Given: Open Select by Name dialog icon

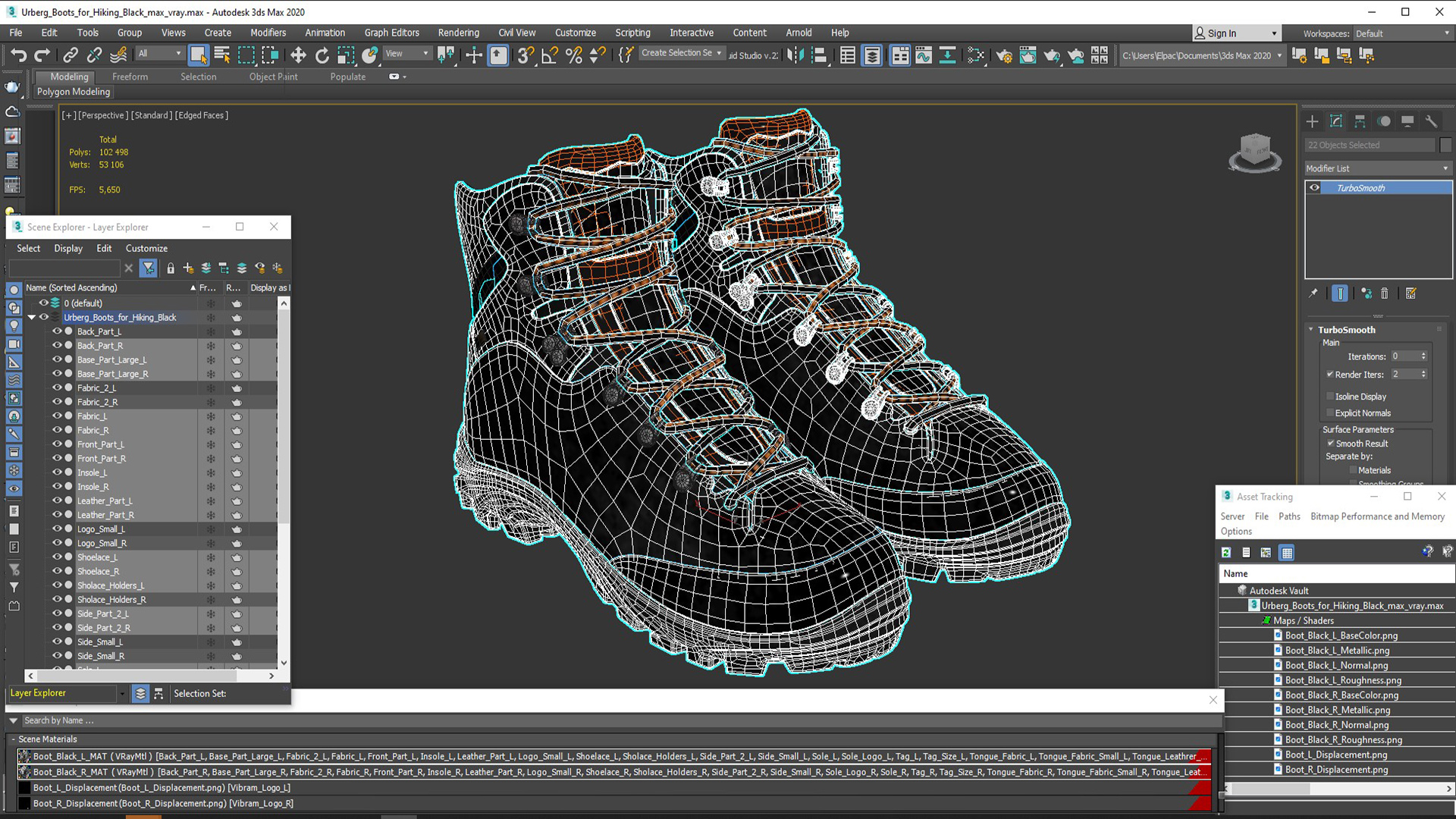Looking at the screenshot, I should tap(222, 55).
